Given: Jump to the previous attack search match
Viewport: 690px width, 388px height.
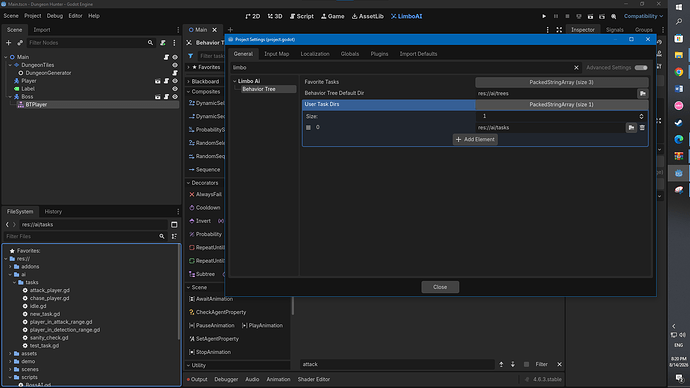Looking at the screenshot, I should click(501, 364).
